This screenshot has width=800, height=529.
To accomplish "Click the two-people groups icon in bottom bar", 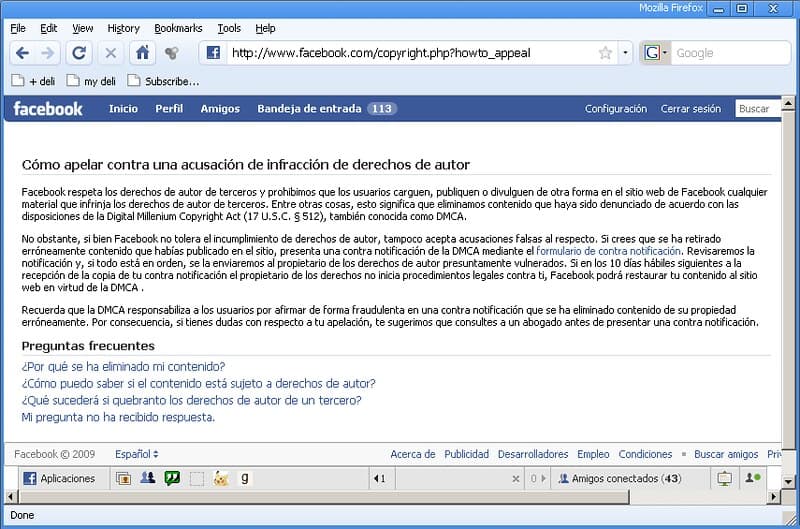I will coord(148,478).
